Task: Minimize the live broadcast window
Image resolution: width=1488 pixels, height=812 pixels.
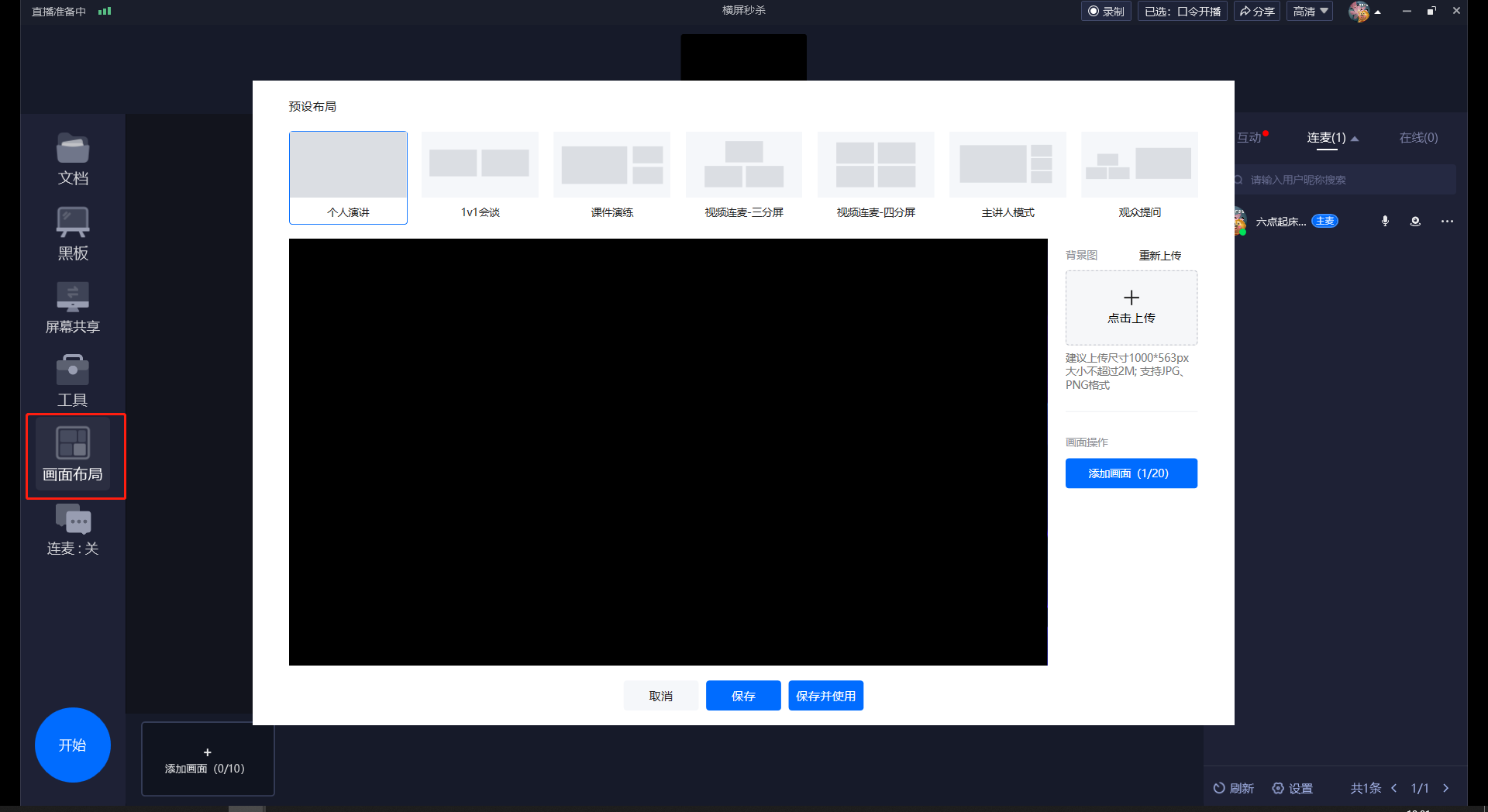Action: (1407, 11)
